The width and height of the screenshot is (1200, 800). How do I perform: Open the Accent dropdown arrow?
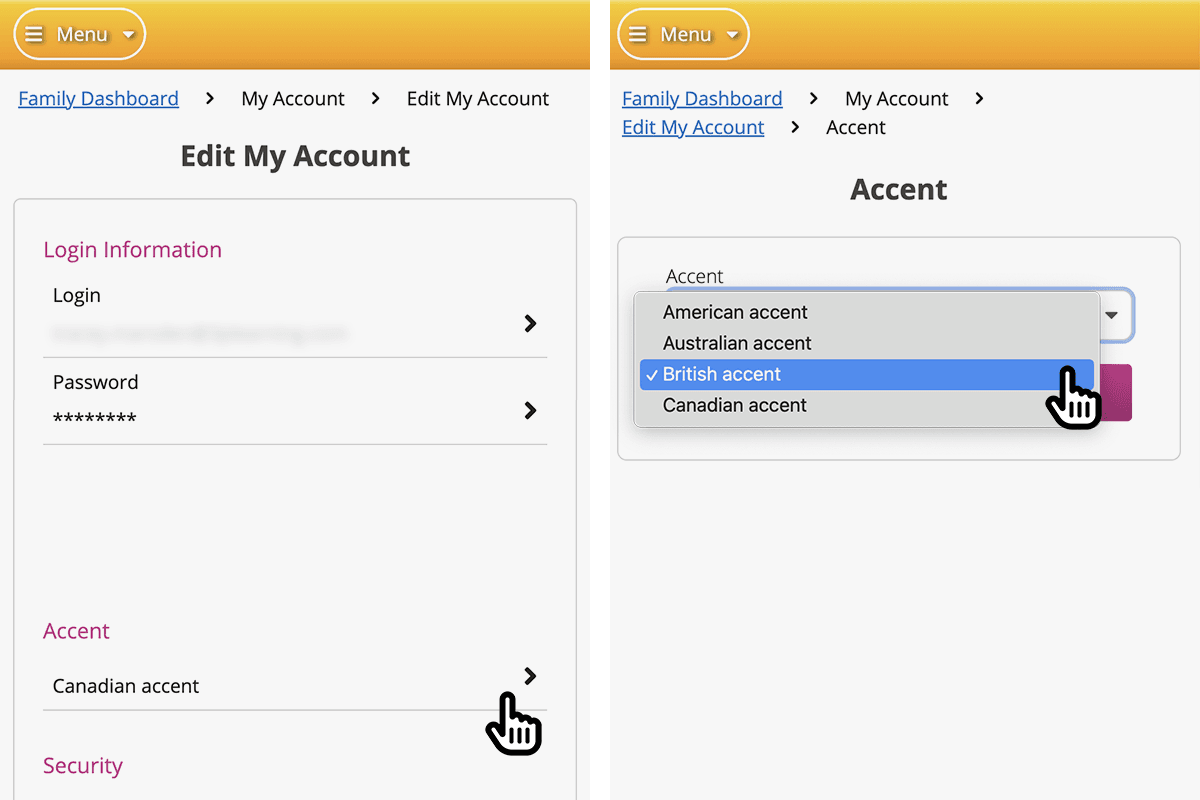[x=1112, y=316]
